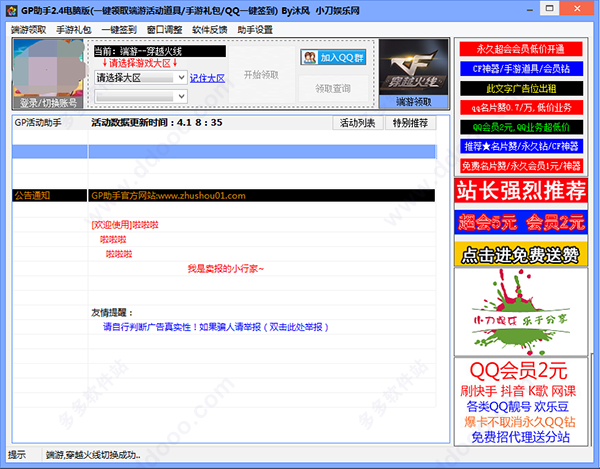This screenshot has width=600, height=469.
Task: Maximize the GP助手 window
Action: coord(549,8)
